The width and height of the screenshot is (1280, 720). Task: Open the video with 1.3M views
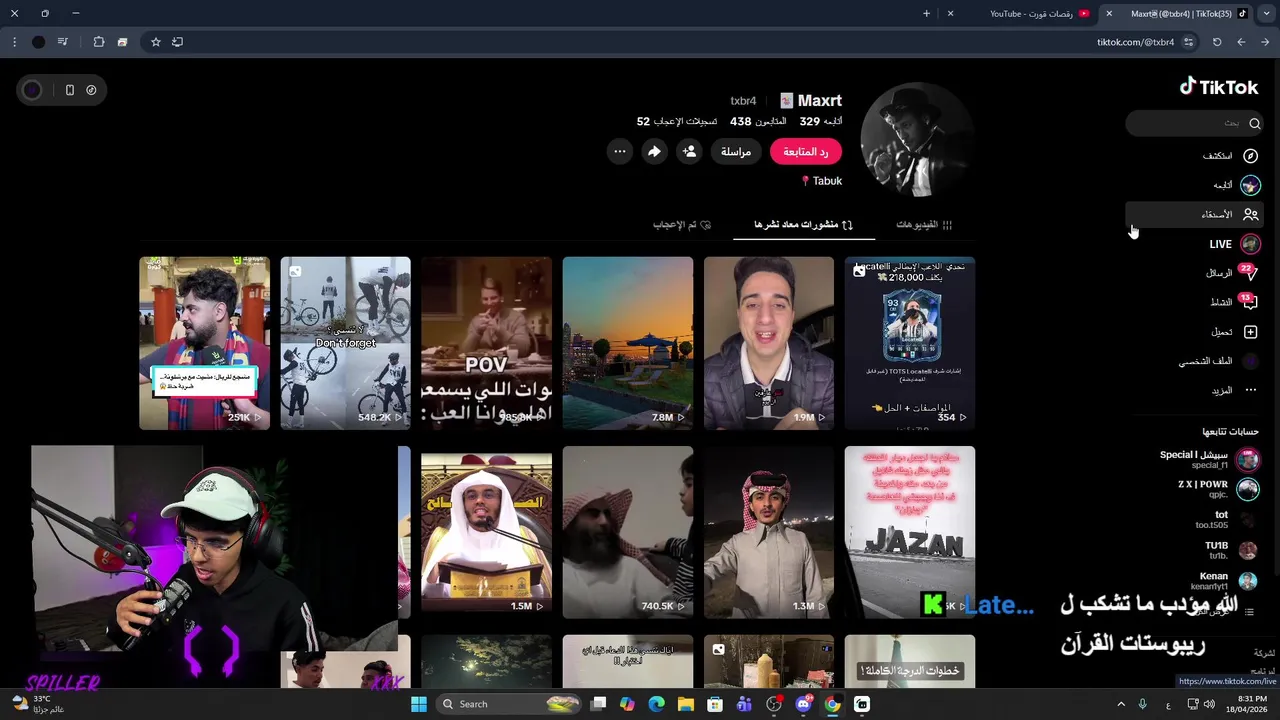tap(769, 532)
